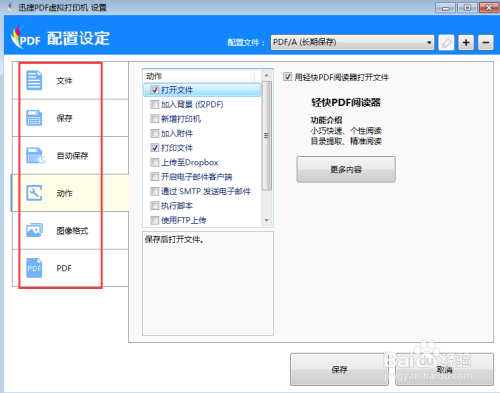Uncheck the 打开文件 action
This screenshot has width=500, height=393.
[155, 90]
